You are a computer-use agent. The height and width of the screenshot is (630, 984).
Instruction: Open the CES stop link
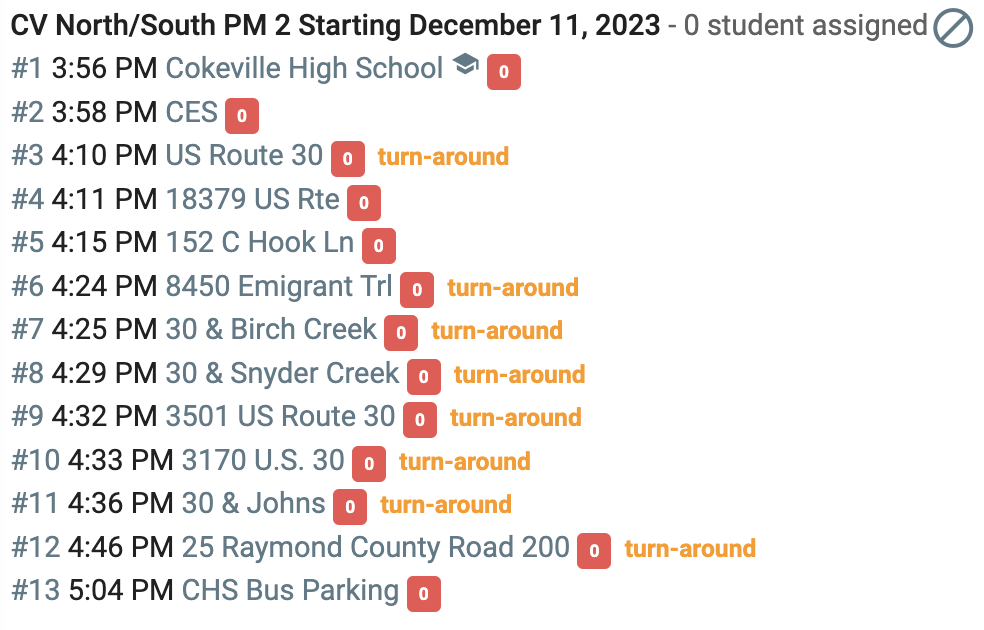pyautogui.click(x=191, y=112)
